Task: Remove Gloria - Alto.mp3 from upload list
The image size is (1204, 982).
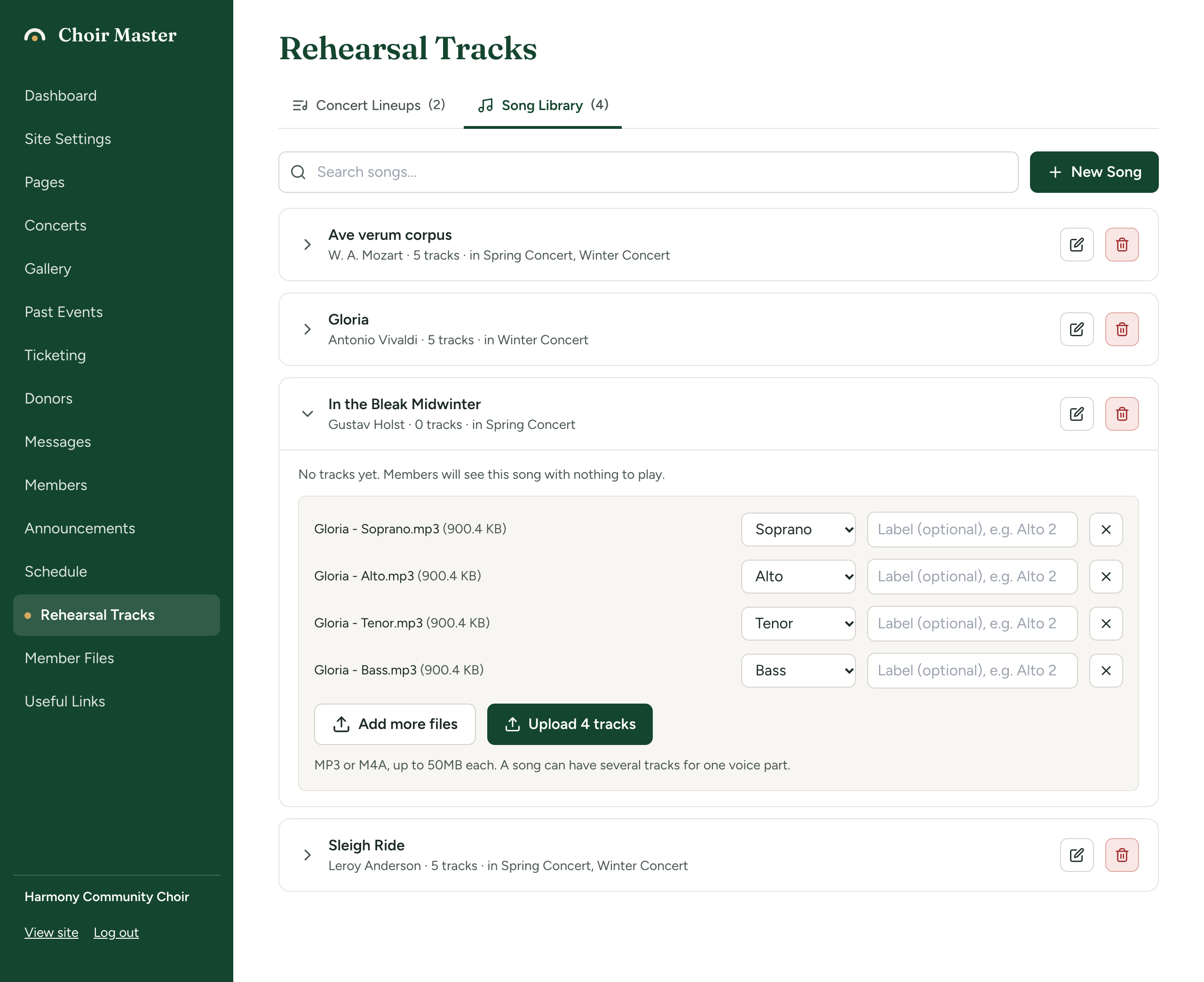Action: pos(1106,577)
